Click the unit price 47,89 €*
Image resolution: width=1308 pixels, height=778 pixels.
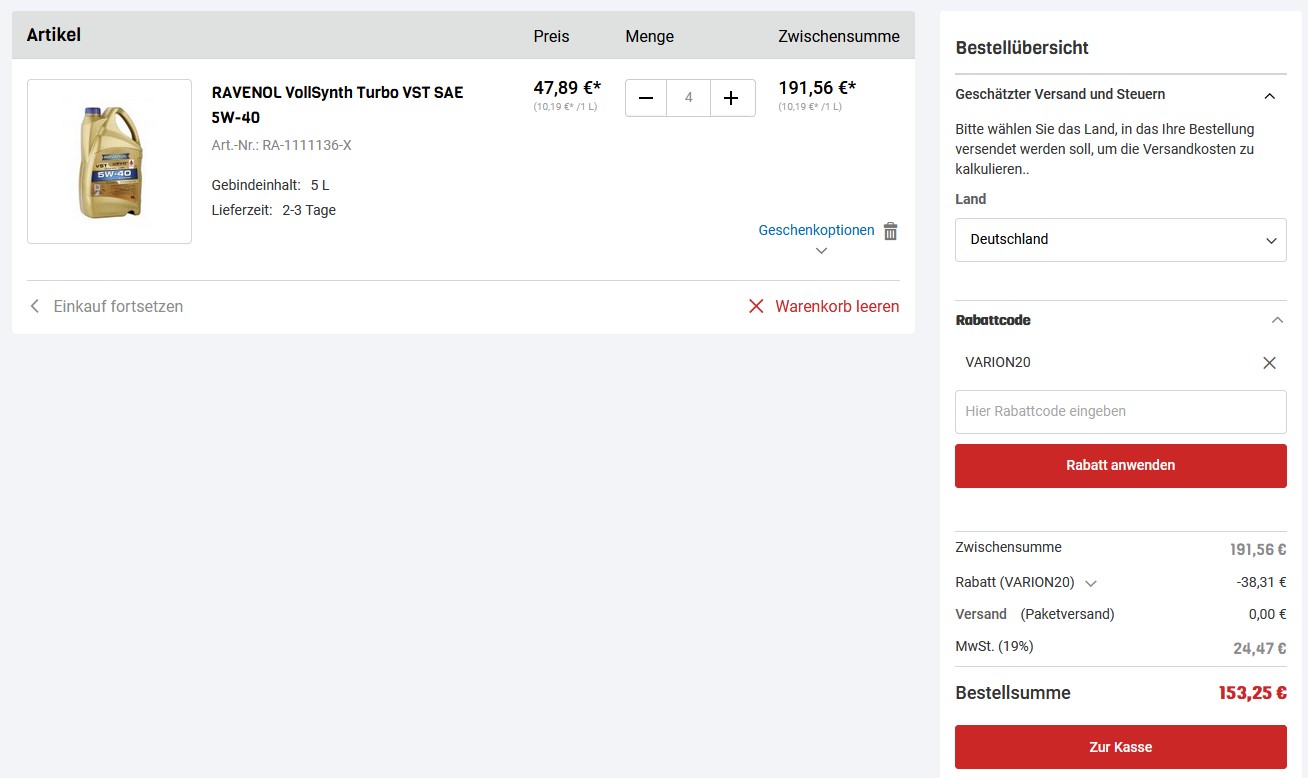point(567,88)
